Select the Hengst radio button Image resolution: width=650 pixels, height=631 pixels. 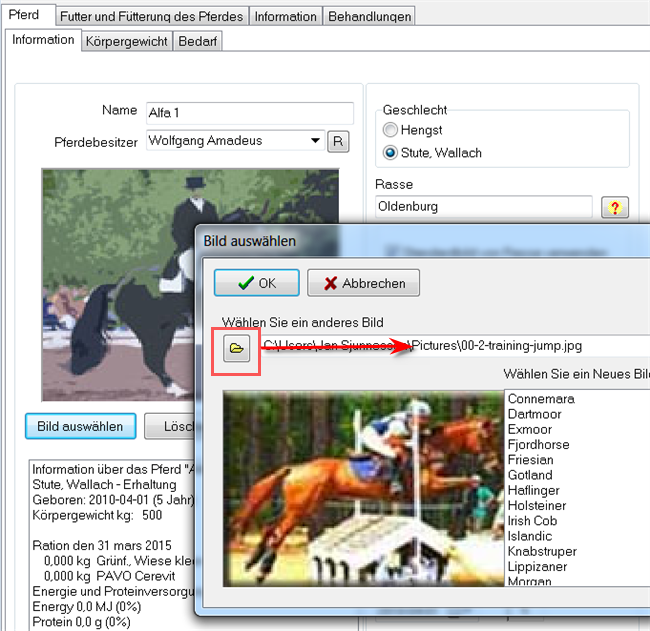[x=390, y=130]
